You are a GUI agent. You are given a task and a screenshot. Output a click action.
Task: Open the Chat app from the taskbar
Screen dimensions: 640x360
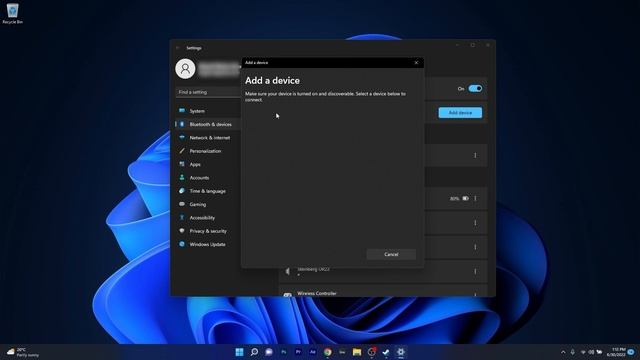click(269, 352)
